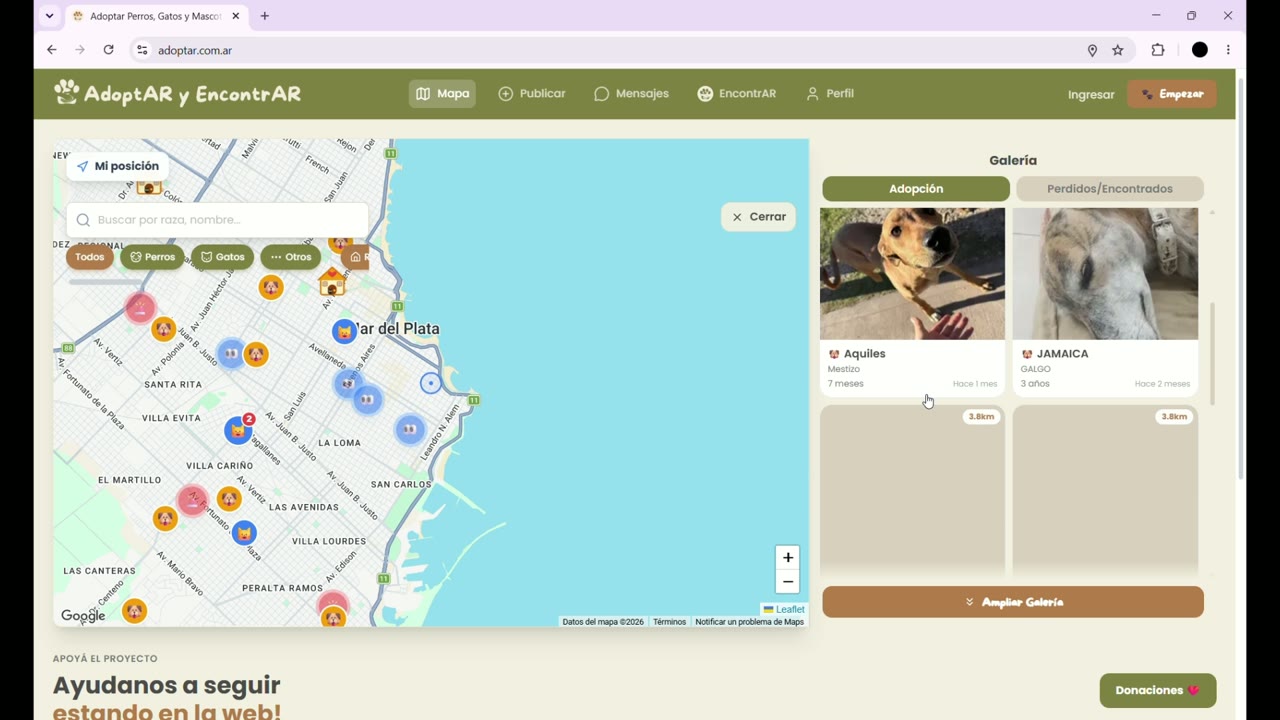This screenshot has width=1280, height=720.
Task: Click the breed text 'GALGO'
Action: point(1035,369)
